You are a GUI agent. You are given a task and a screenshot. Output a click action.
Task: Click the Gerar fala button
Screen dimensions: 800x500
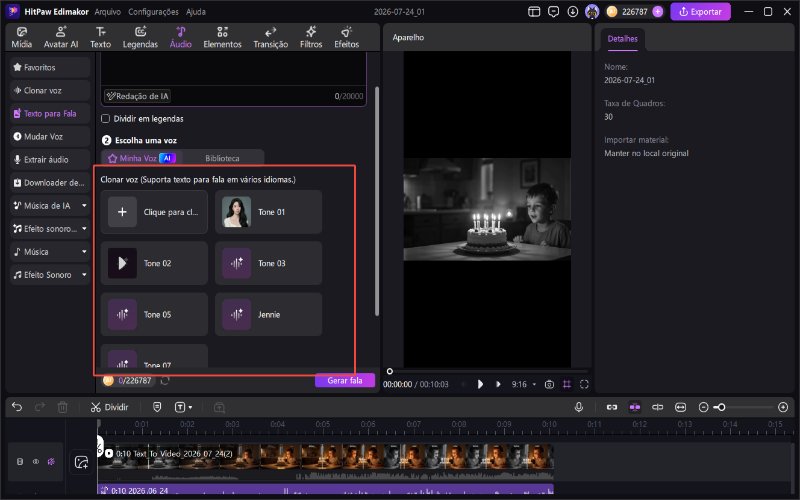click(x=345, y=381)
